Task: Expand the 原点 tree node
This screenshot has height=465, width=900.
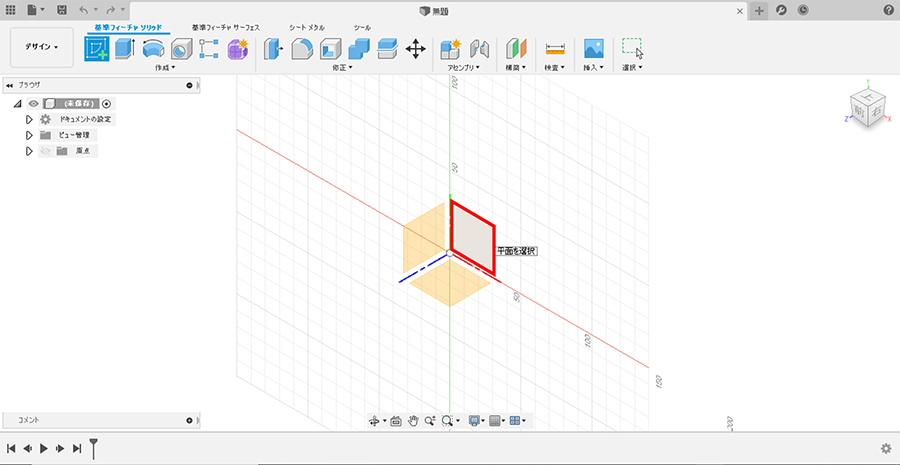Action: coord(29,151)
